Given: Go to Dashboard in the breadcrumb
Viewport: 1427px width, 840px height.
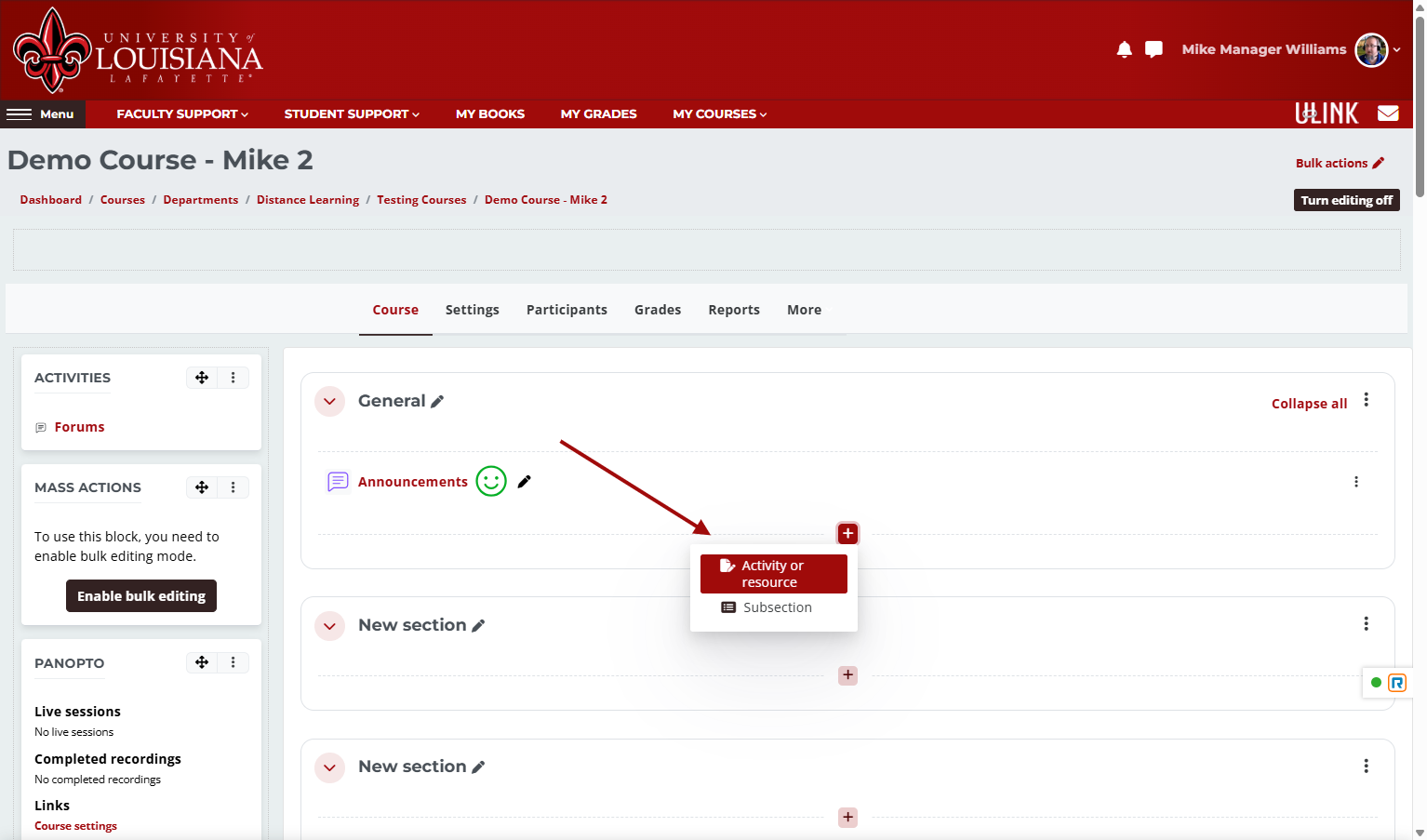Looking at the screenshot, I should click(x=51, y=200).
